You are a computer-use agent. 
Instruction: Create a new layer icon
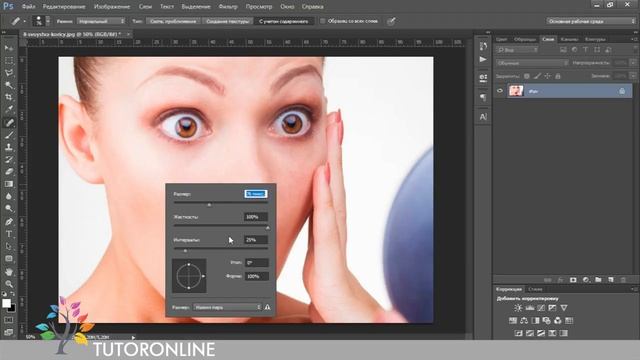(x=611, y=280)
